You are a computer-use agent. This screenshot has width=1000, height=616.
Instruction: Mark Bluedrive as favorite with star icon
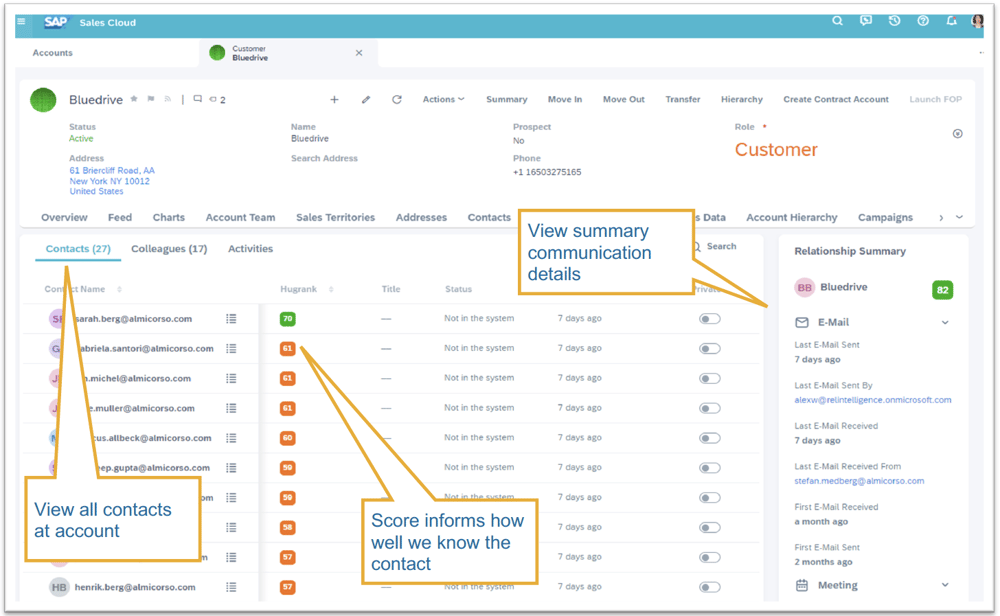[134, 99]
